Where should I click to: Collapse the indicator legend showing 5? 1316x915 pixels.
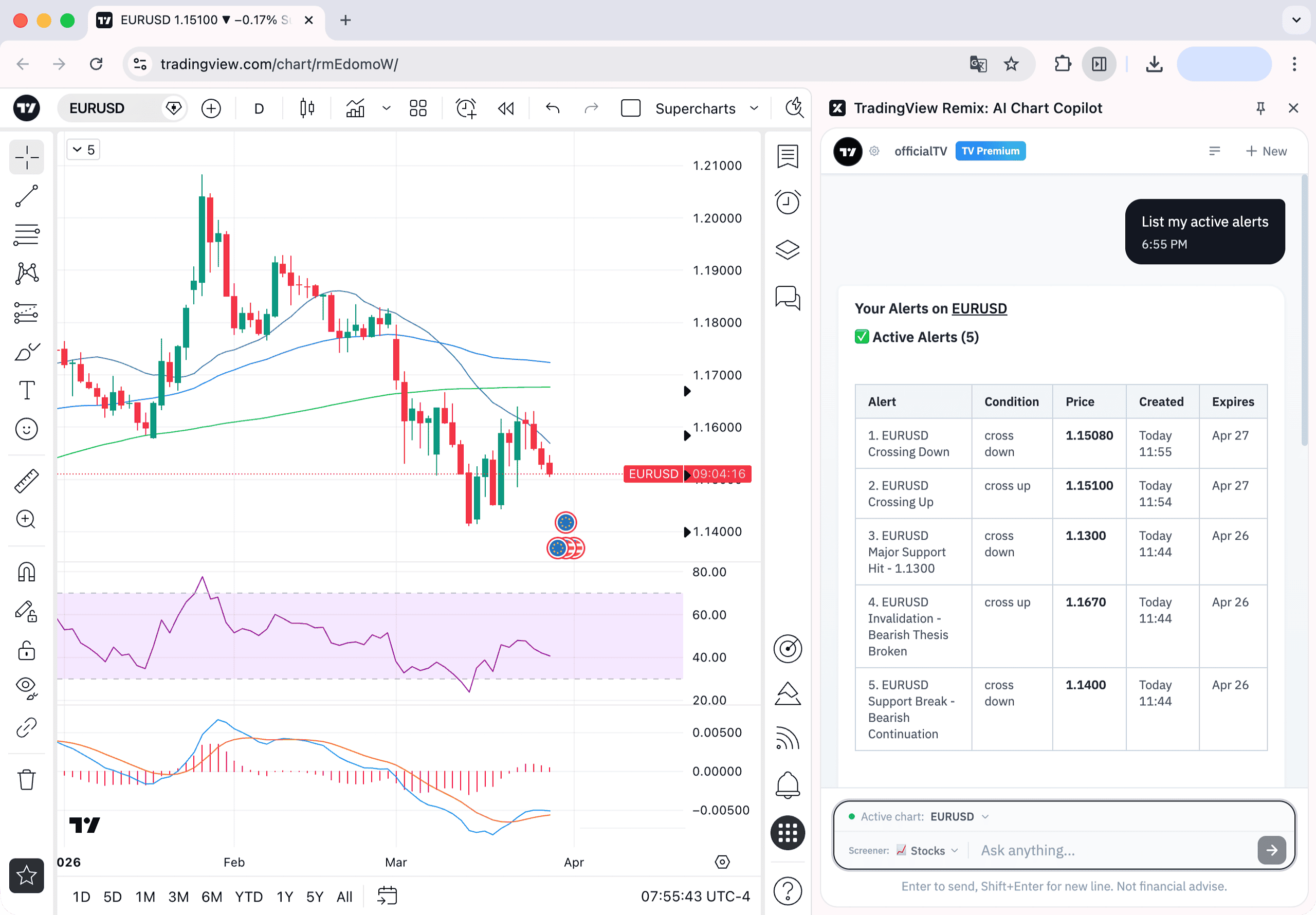click(84, 150)
